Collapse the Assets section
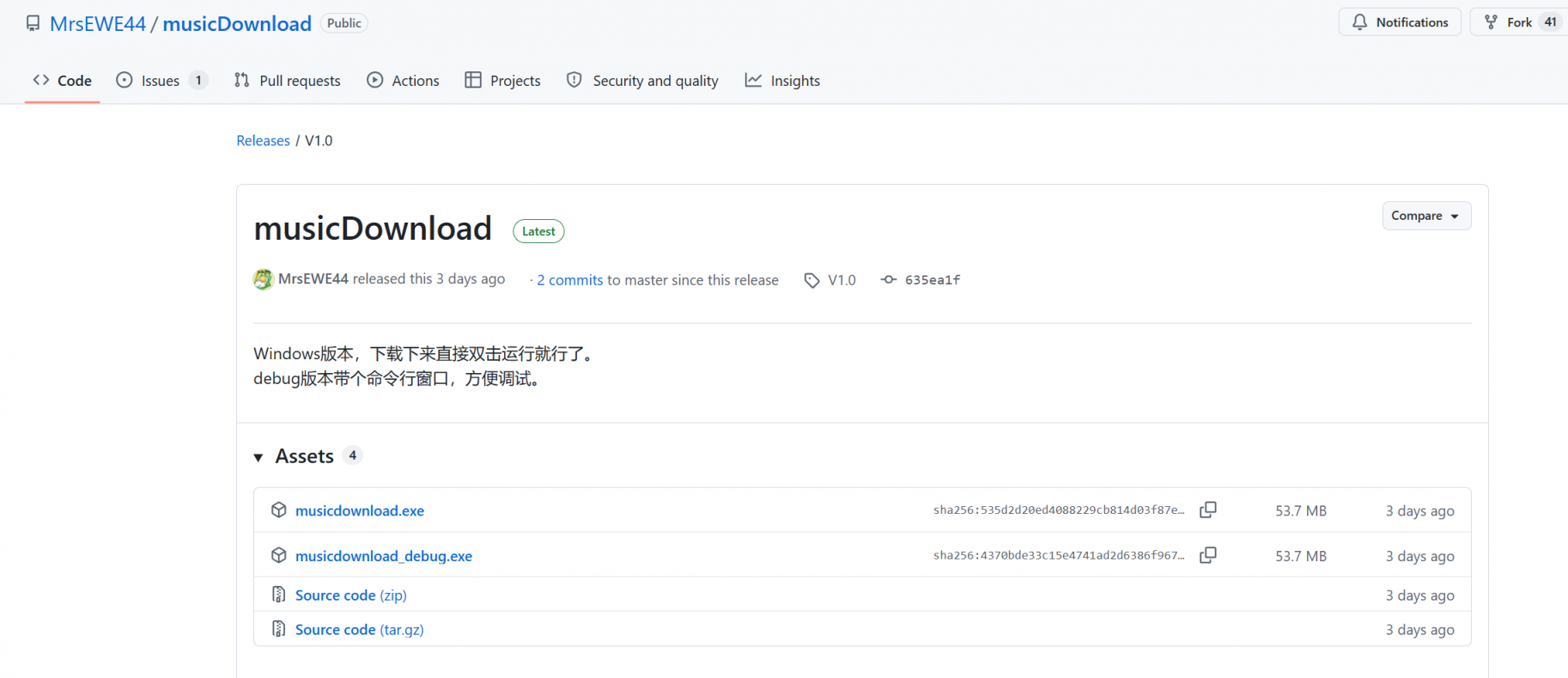The width and height of the screenshot is (1568, 678). pyautogui.click(x=258, y=457)
